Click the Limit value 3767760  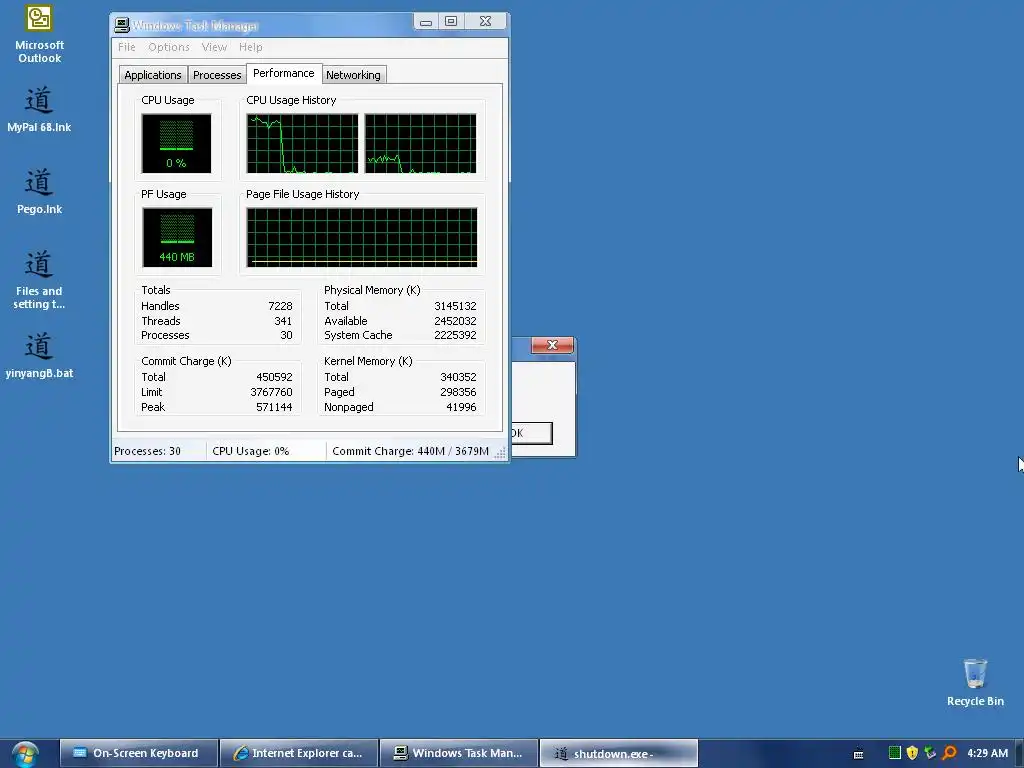point(271,392)
